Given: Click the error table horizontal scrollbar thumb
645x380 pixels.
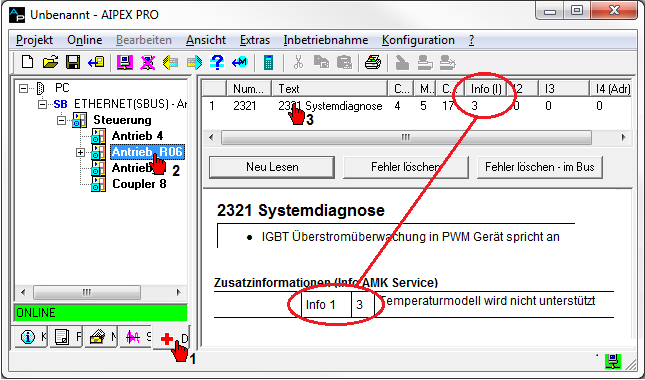Looking at the screenshot, I should pos(406,137).
